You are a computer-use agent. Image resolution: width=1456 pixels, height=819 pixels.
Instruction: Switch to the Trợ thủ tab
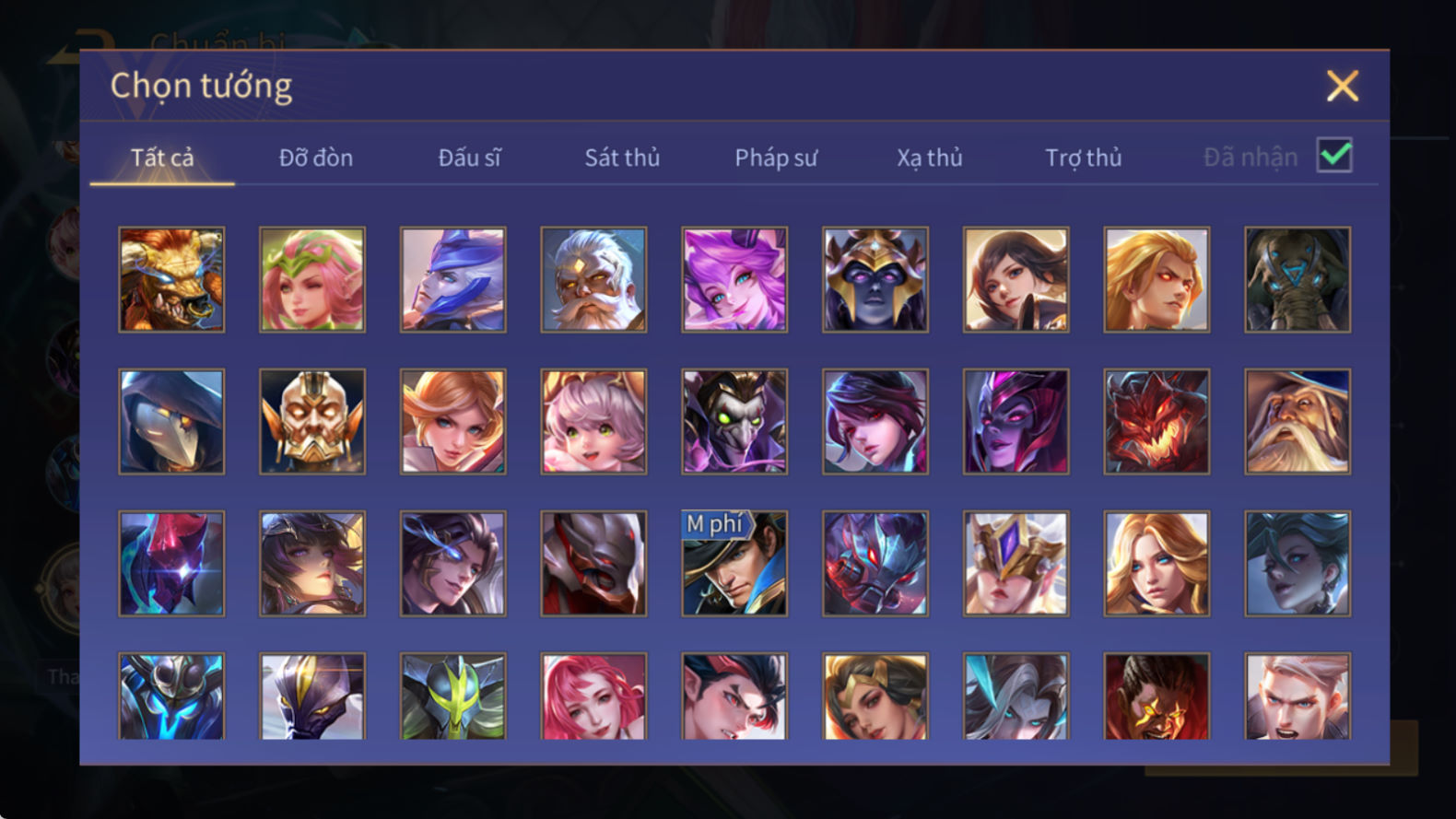tap(1084, 158)
